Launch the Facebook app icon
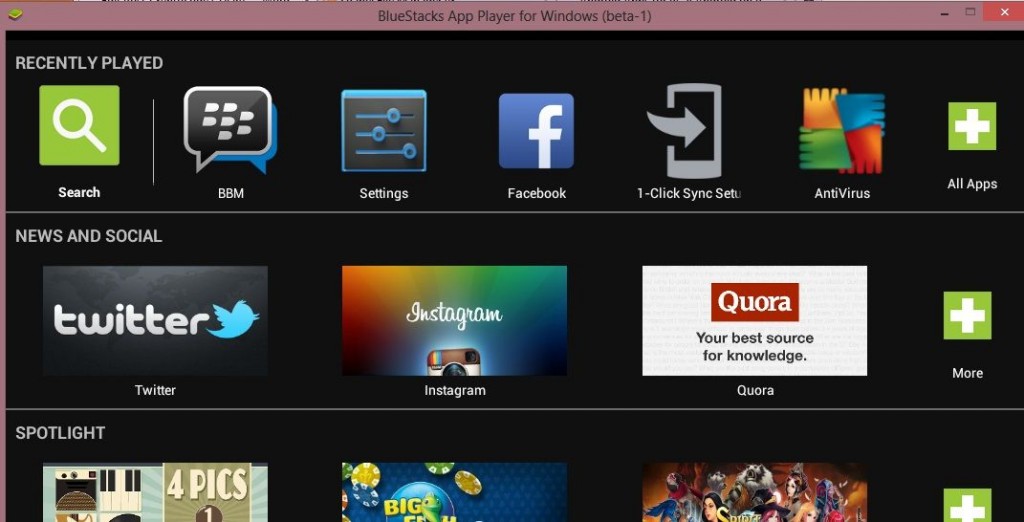This screenshot has height=522, width=1024. (x=536, y=131)
